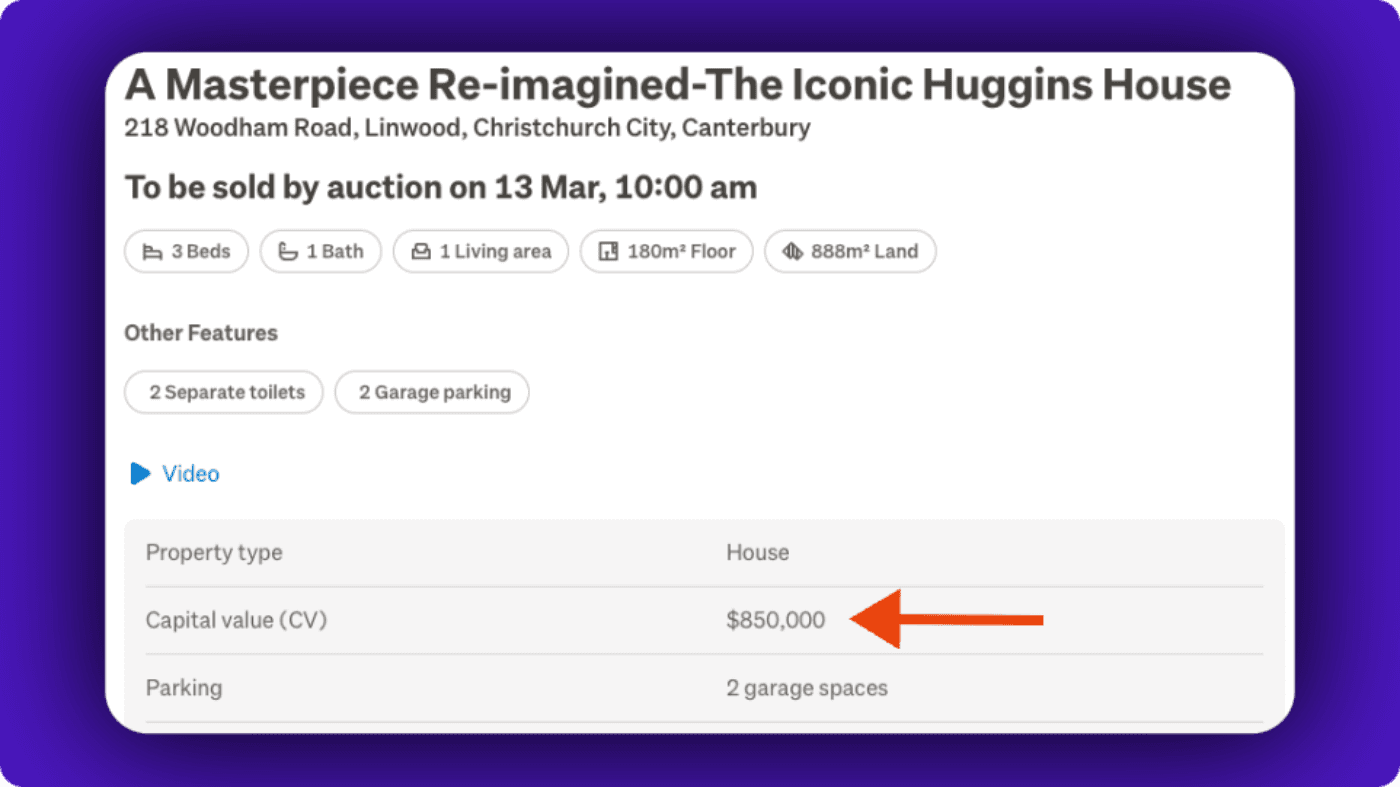The image size is (1400, 787).
Task: Select the 2 Garage parking chip
Action: [432, 392]
